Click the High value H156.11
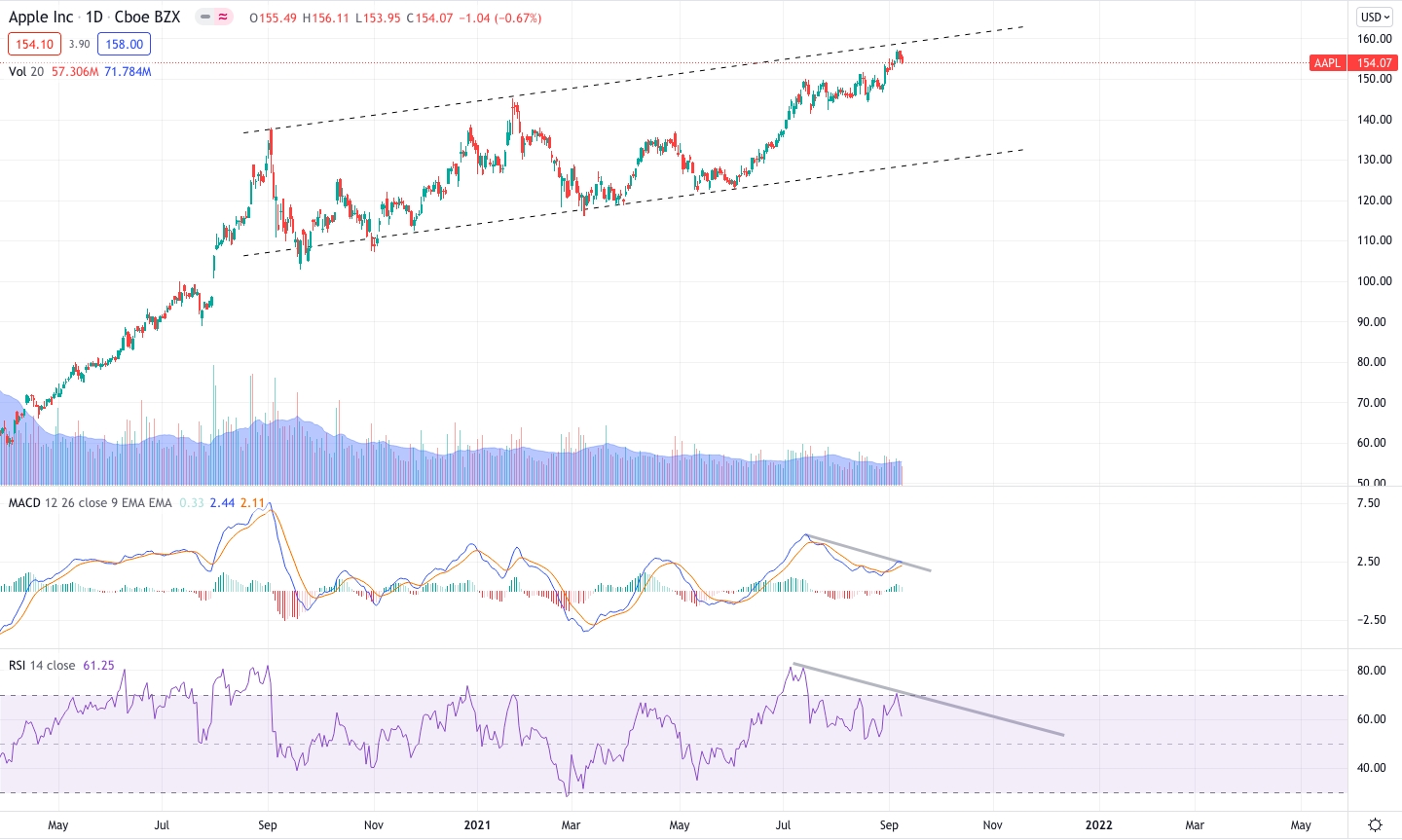Viewport: 1402px width, 840px height. coord(326,18)
